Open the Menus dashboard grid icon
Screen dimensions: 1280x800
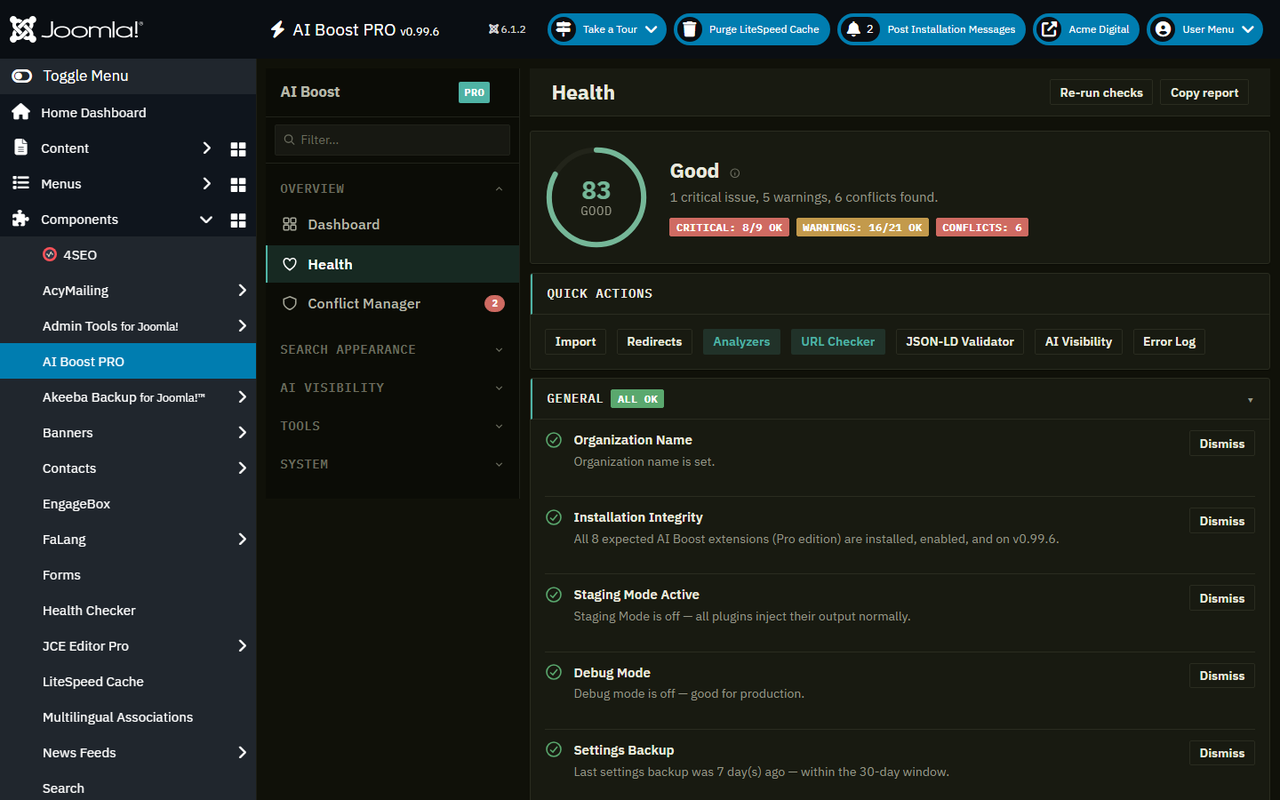[238, 184]
